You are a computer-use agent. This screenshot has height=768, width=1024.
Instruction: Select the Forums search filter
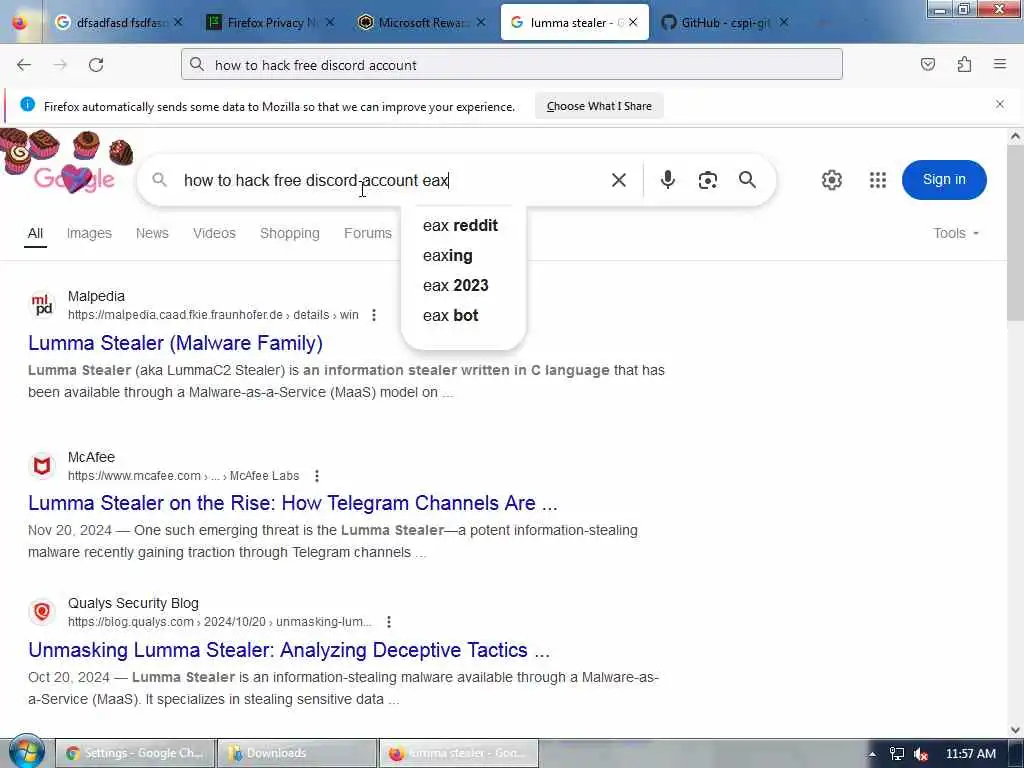pyautogui.click(x=368, y=233)
